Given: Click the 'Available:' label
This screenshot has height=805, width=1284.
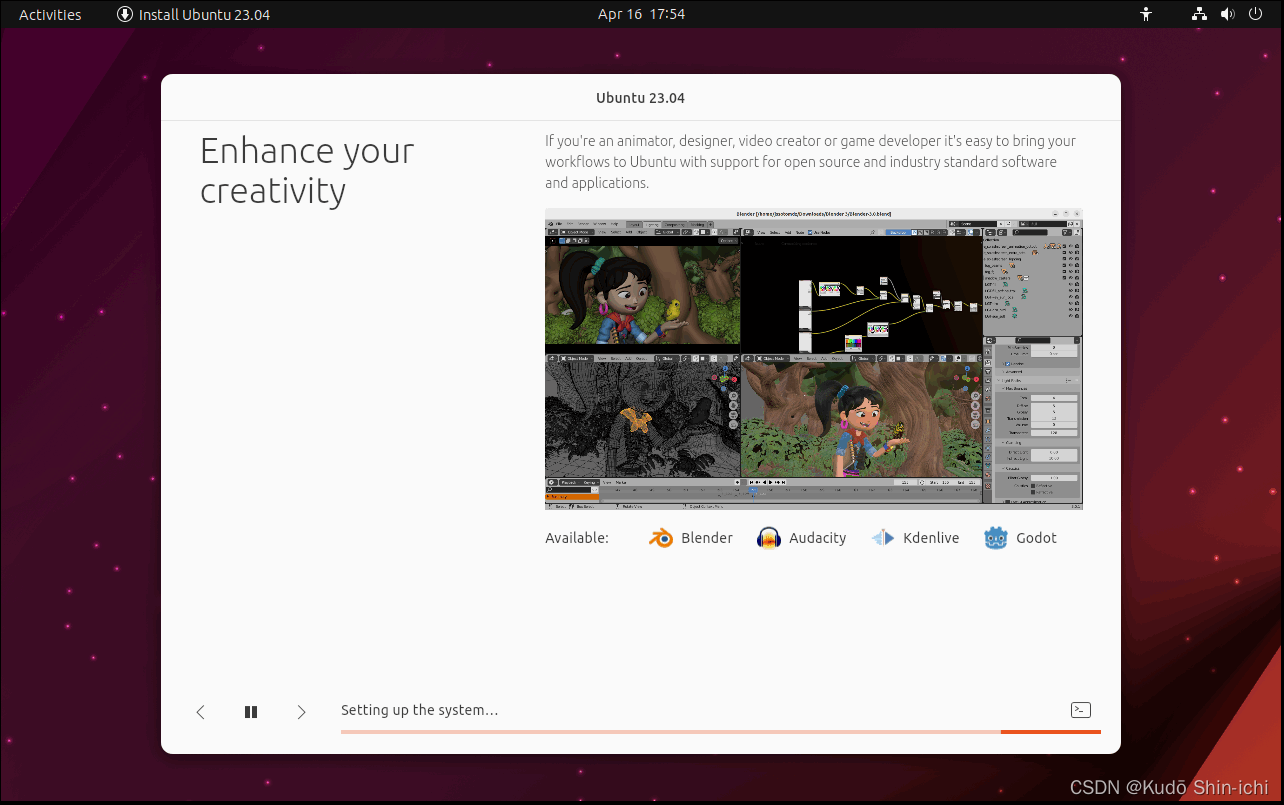Looking at the screenshot, I should tap(577, 538).
